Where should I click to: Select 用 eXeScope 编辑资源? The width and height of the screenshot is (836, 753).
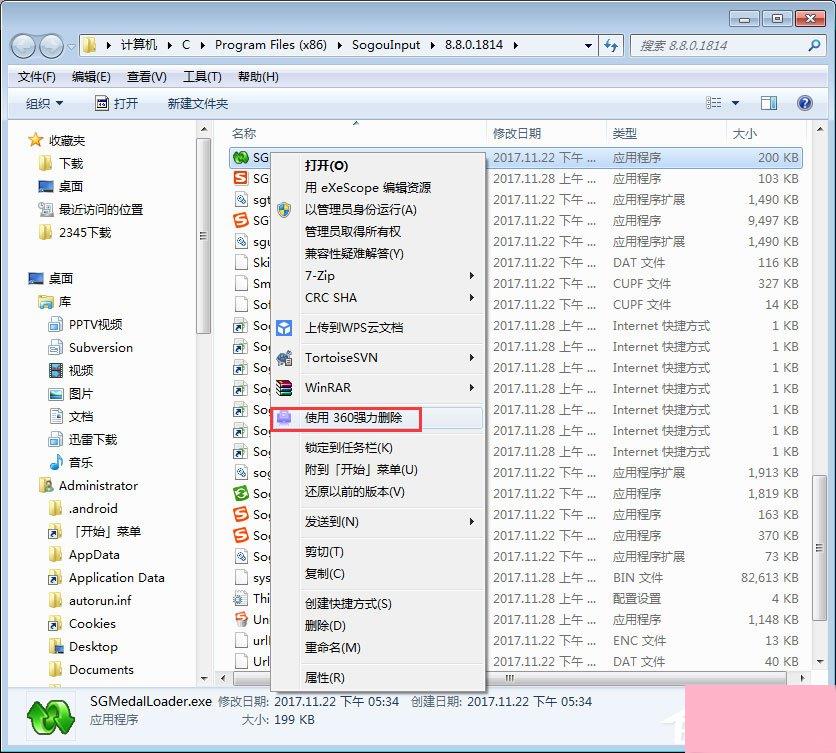click(x=368, y=188)
